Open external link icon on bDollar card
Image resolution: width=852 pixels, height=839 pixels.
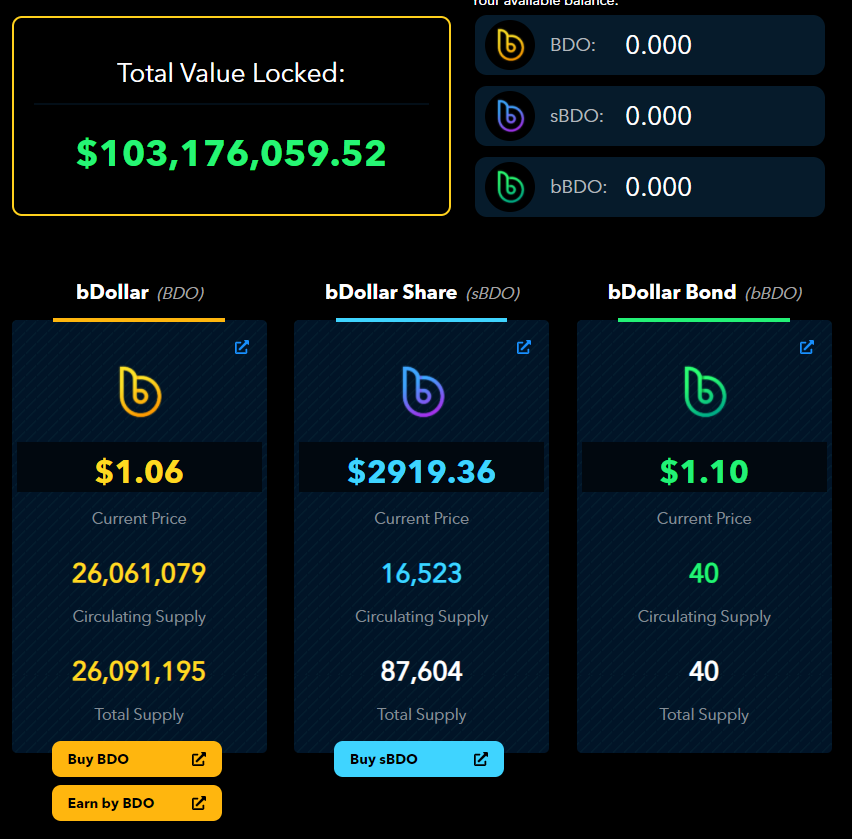coord(242,347)
